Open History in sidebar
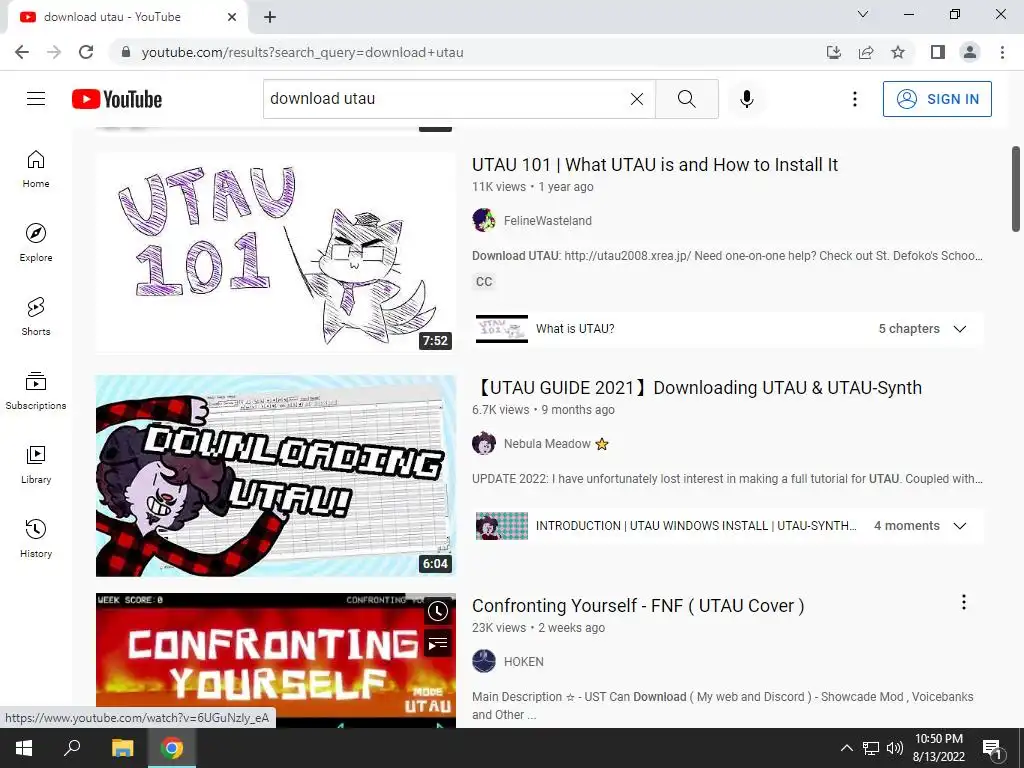 [36, 538]
